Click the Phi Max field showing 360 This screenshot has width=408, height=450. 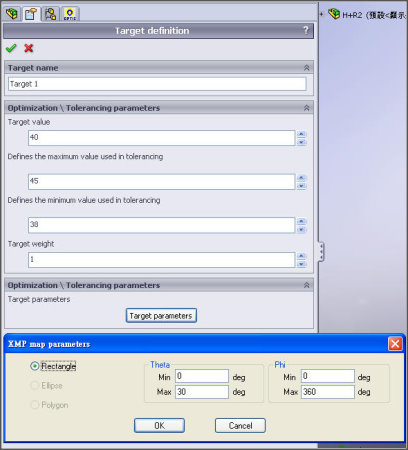[x=328, y=392]
